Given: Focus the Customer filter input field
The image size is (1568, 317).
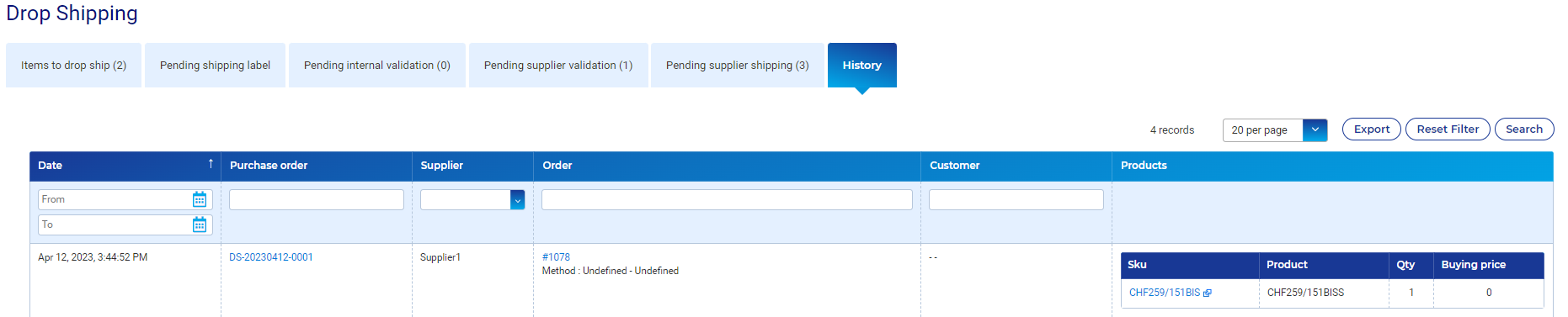Looking at the screenshot, I should 1016,199.
